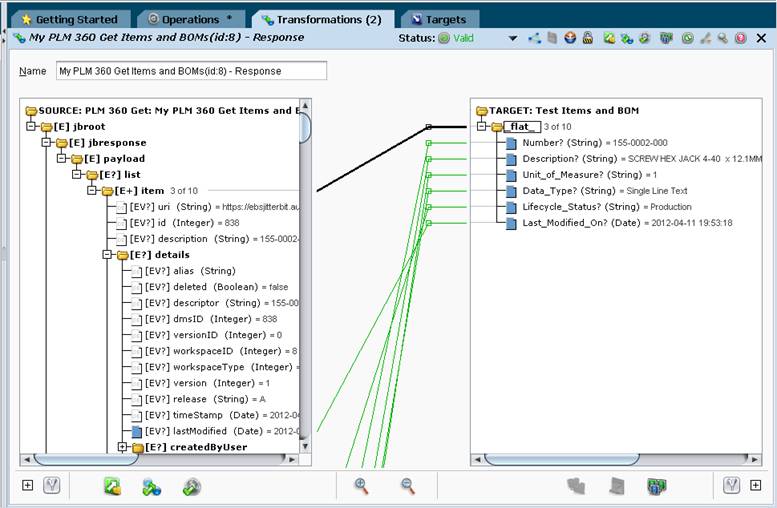Click the grayed tool icon in top toolbar

705,38
